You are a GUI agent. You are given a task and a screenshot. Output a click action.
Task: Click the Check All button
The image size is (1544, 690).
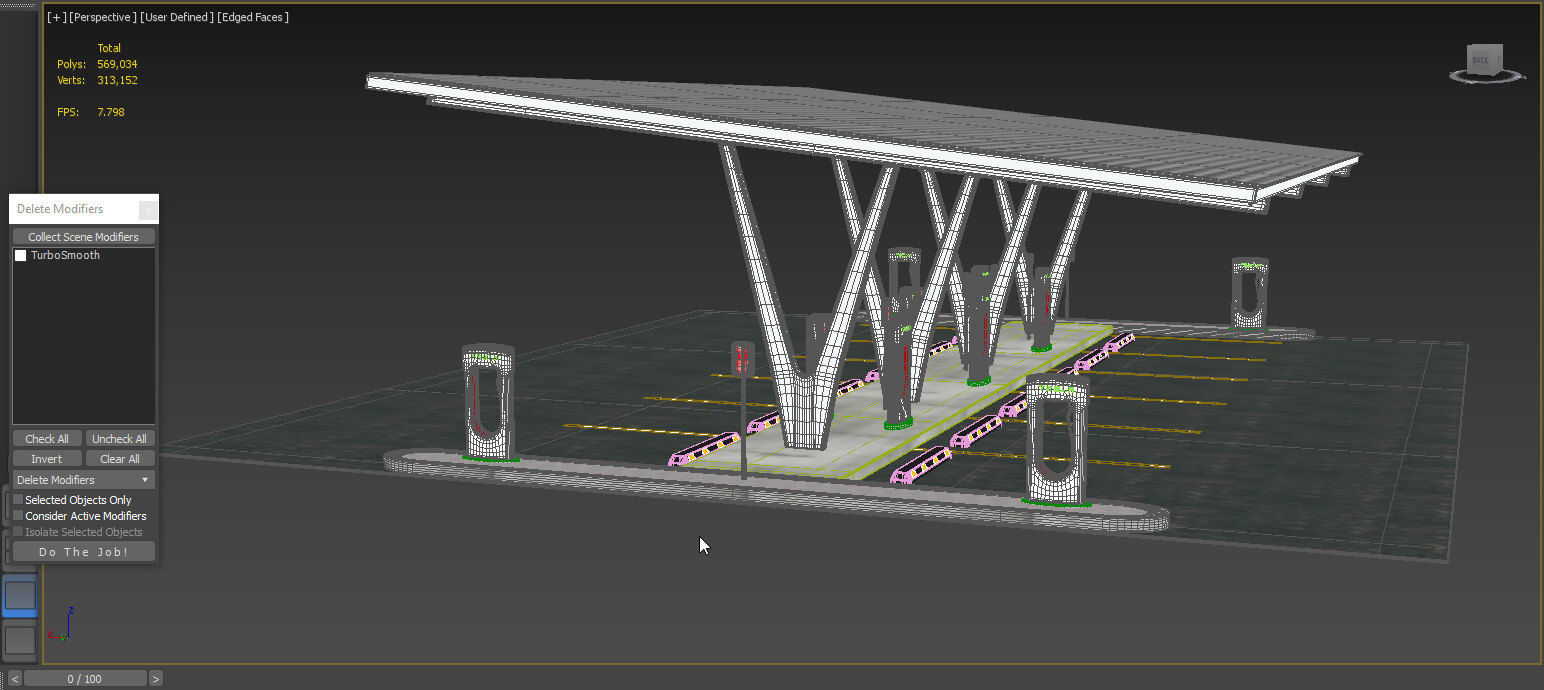(46, 438)
